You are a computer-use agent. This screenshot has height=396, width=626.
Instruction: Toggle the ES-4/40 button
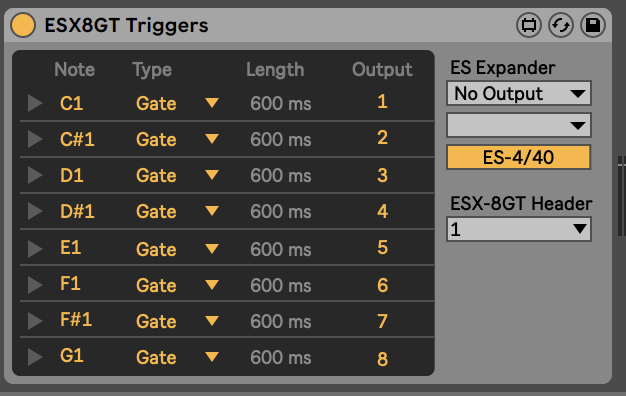(x=519, y=157)
